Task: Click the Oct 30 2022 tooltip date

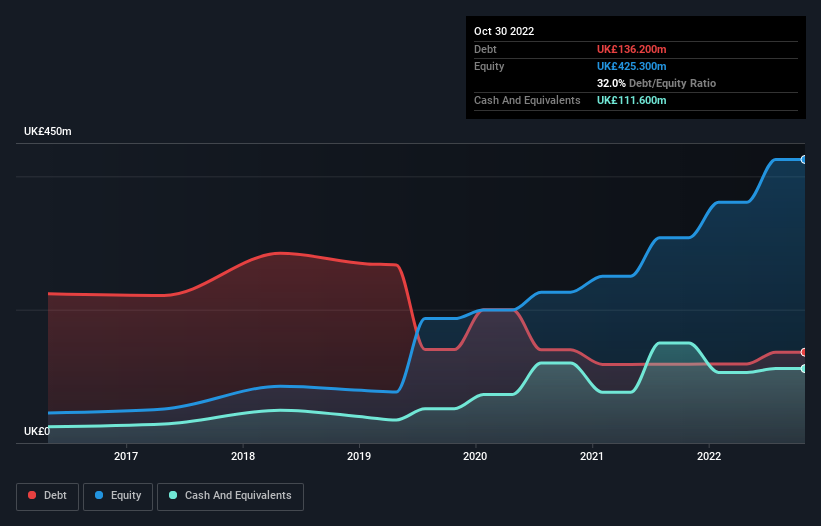Action: 504,31
